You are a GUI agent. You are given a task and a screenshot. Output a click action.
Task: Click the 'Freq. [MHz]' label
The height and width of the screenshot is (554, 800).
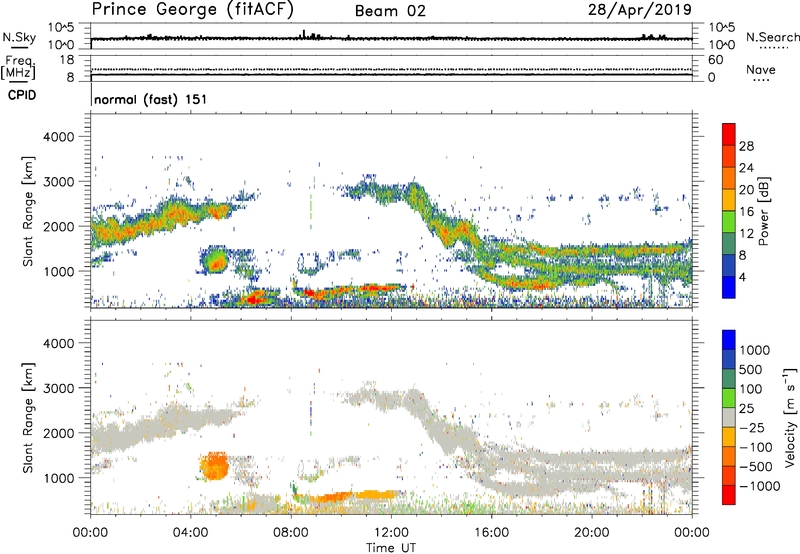tap(18, 67)
